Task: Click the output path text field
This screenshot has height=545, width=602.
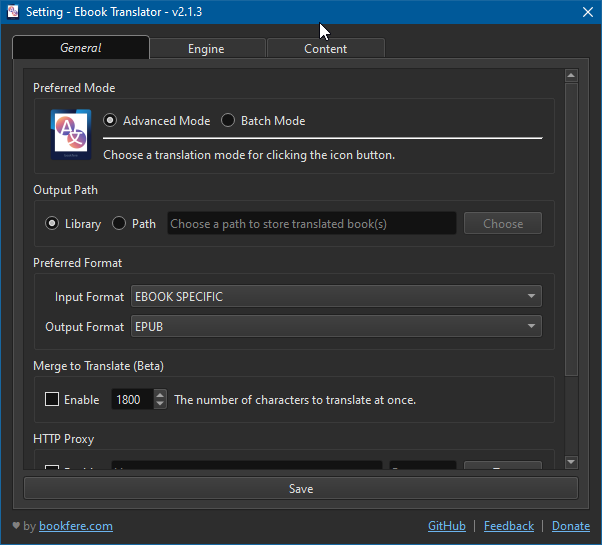Action: (312, 223)
